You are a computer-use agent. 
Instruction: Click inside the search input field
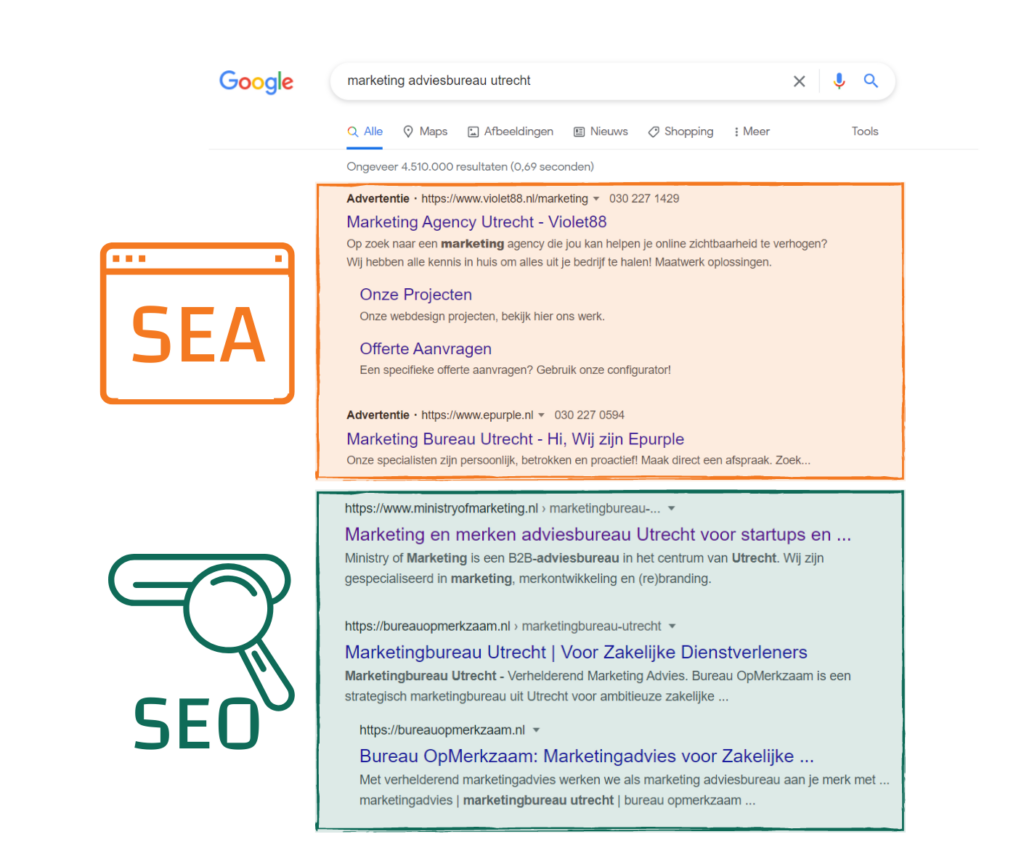click(x=560, y=81)
